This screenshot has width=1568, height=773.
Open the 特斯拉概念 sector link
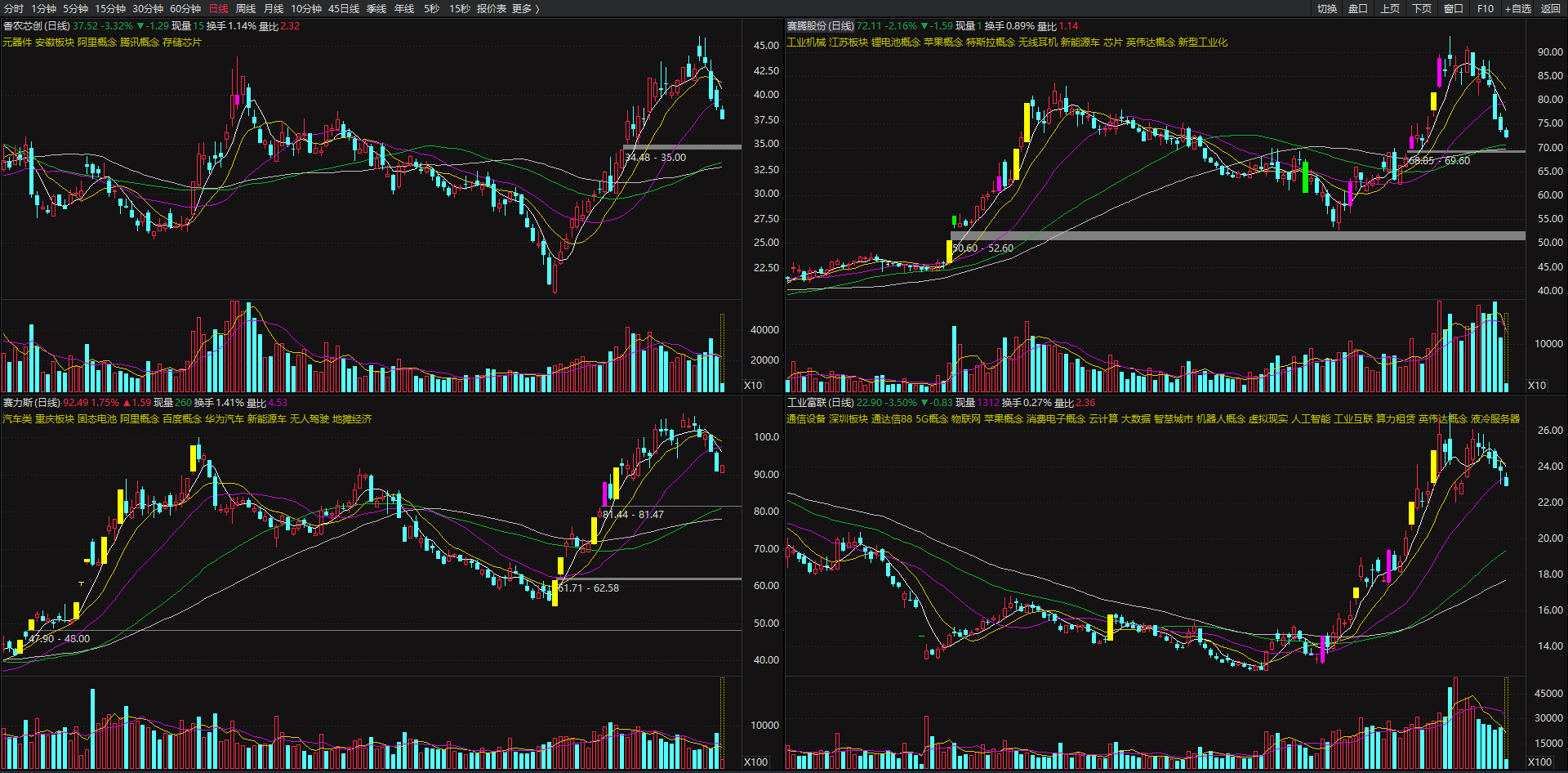(990, 42)
